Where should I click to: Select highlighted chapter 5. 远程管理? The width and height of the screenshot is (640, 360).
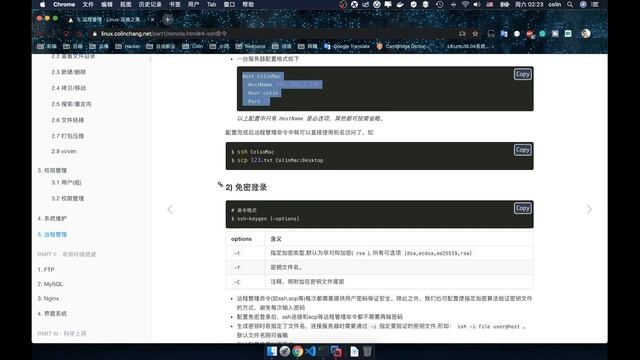pos(52,235)
